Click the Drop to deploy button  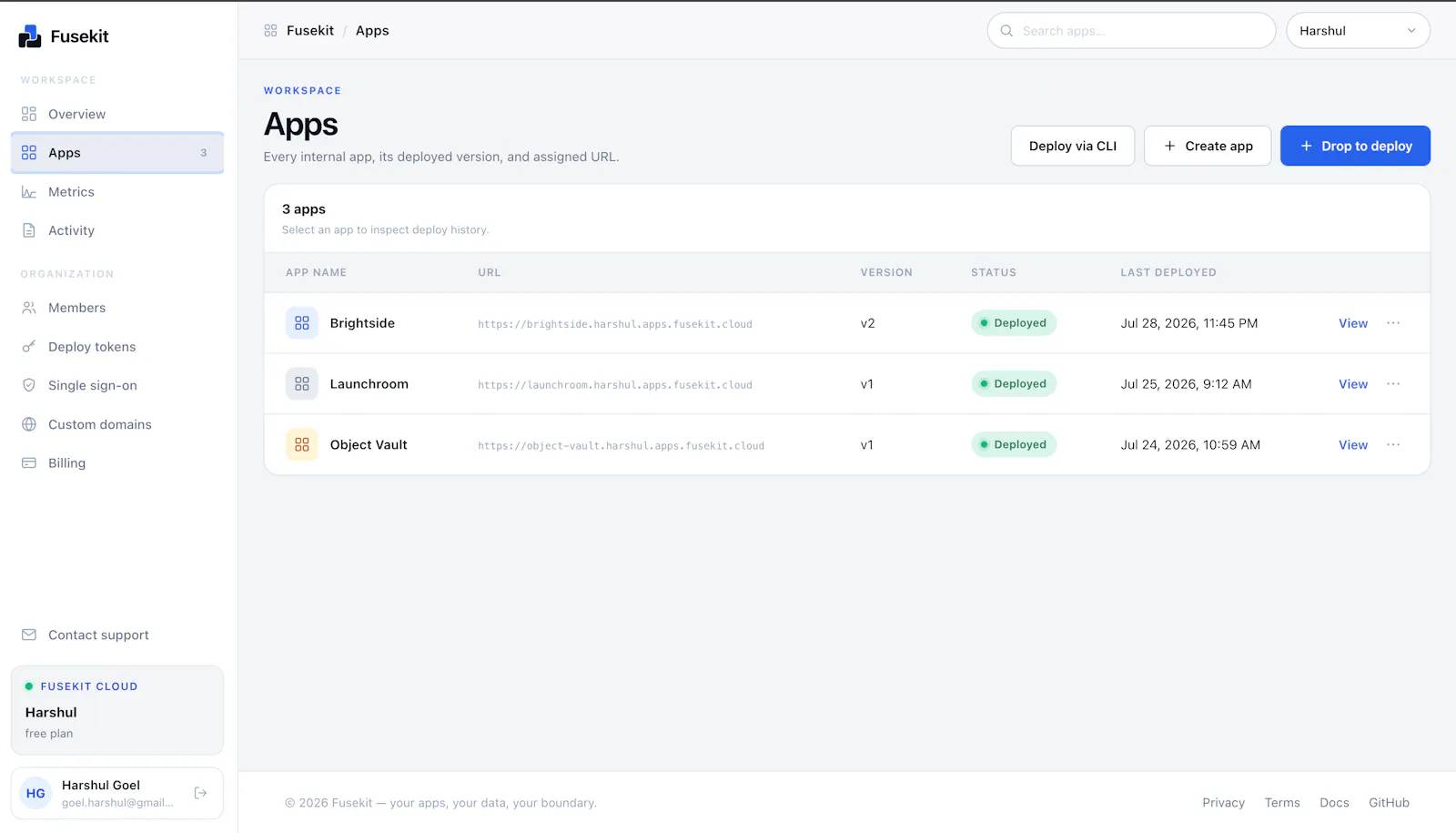[x=1355, y=146]
